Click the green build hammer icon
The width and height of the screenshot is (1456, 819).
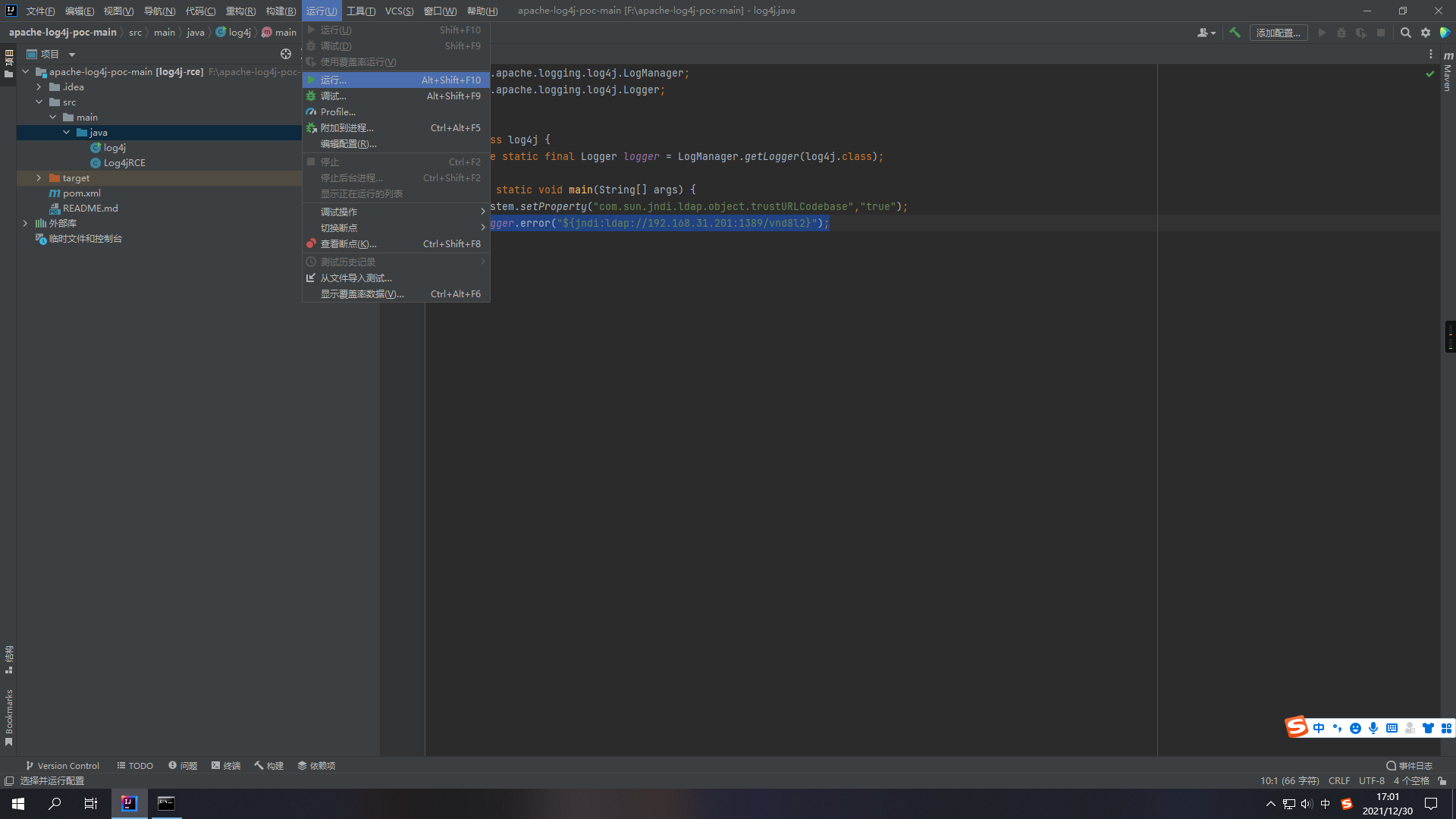pos(1235,33)
